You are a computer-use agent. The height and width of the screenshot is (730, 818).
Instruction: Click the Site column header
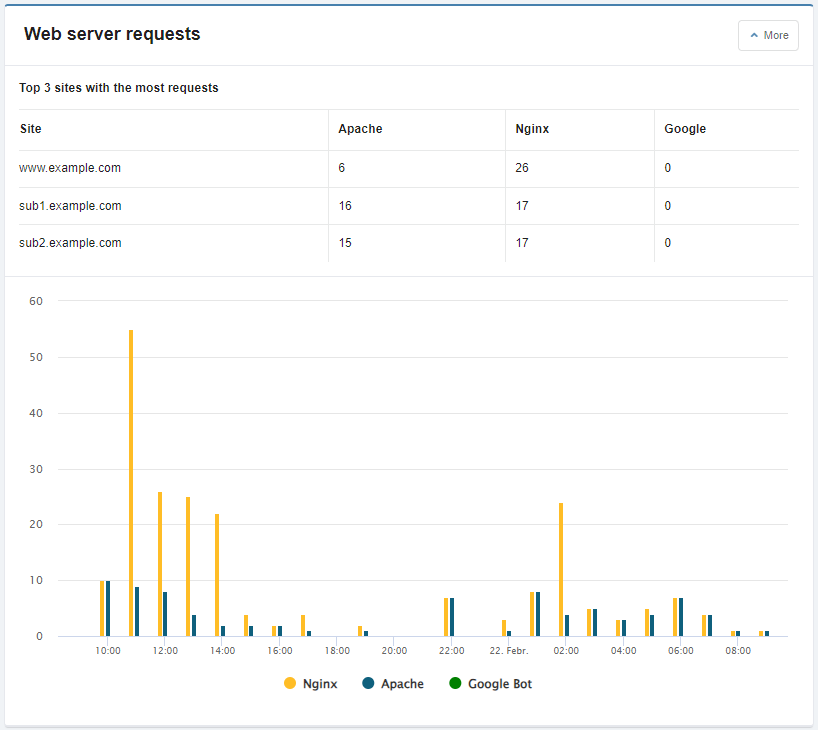31,129
